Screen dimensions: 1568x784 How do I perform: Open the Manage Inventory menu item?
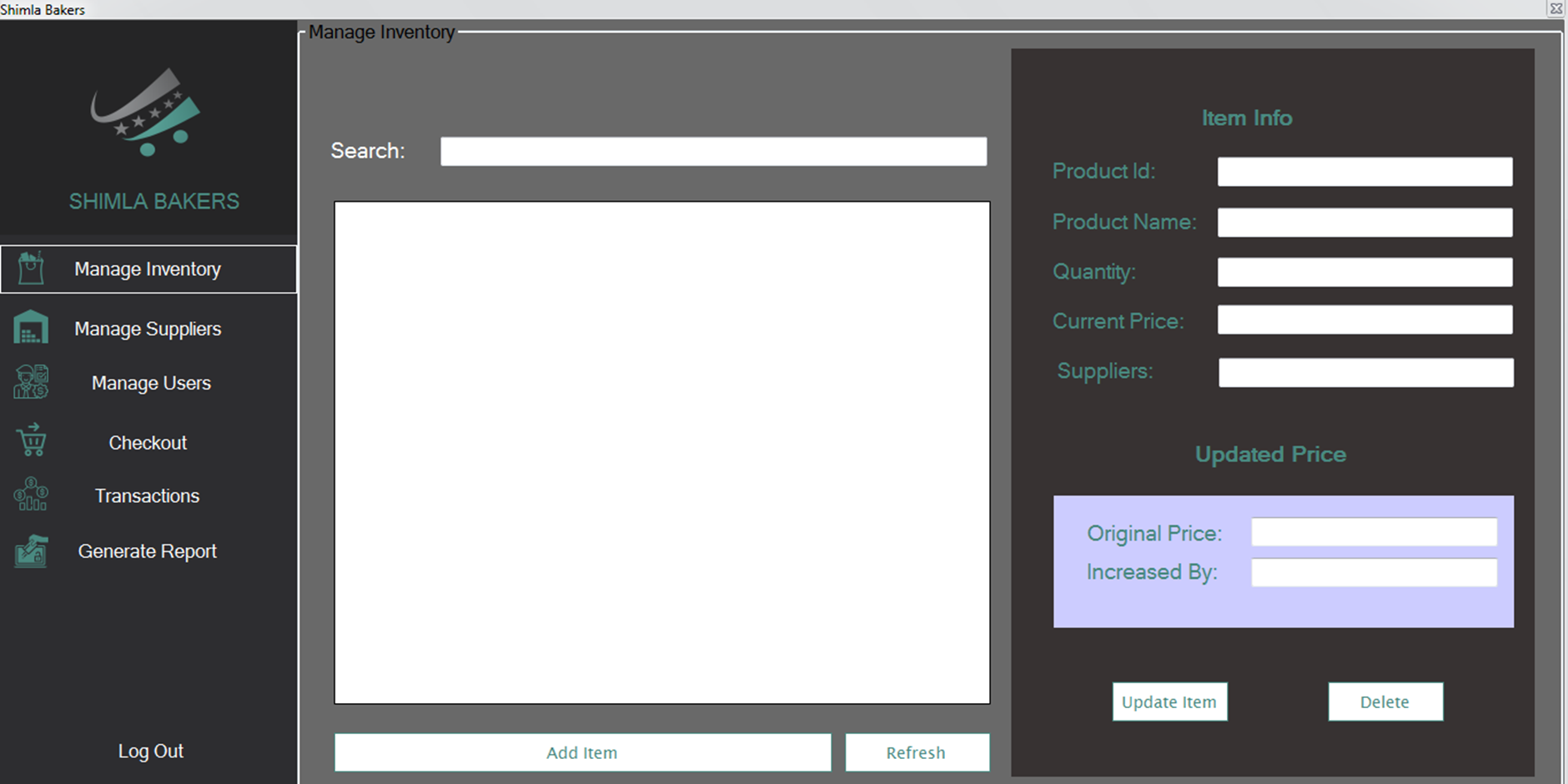[148, 269]
